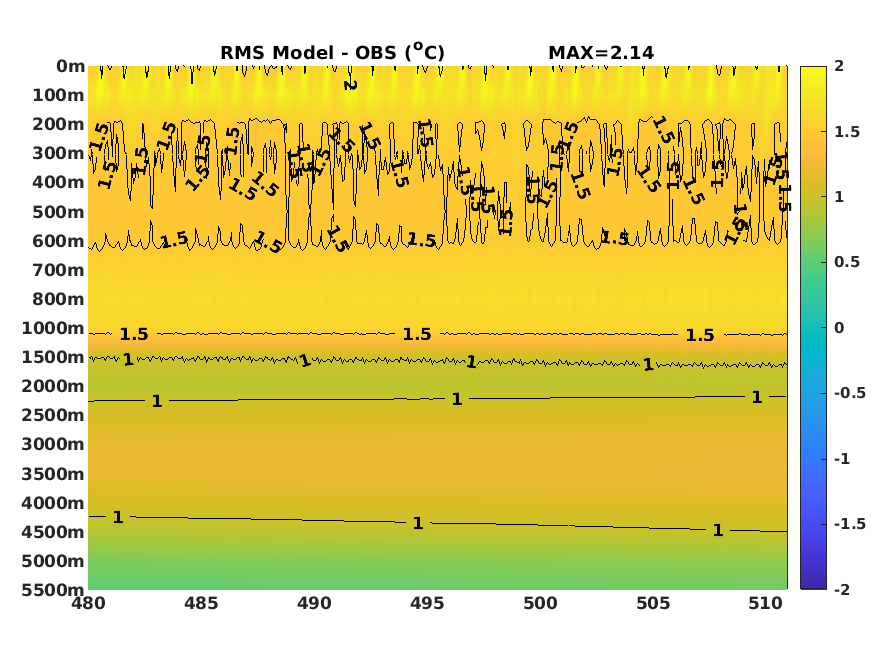Select the "4500m" depth axis label
875x656 pixels.
pos(53,532)
